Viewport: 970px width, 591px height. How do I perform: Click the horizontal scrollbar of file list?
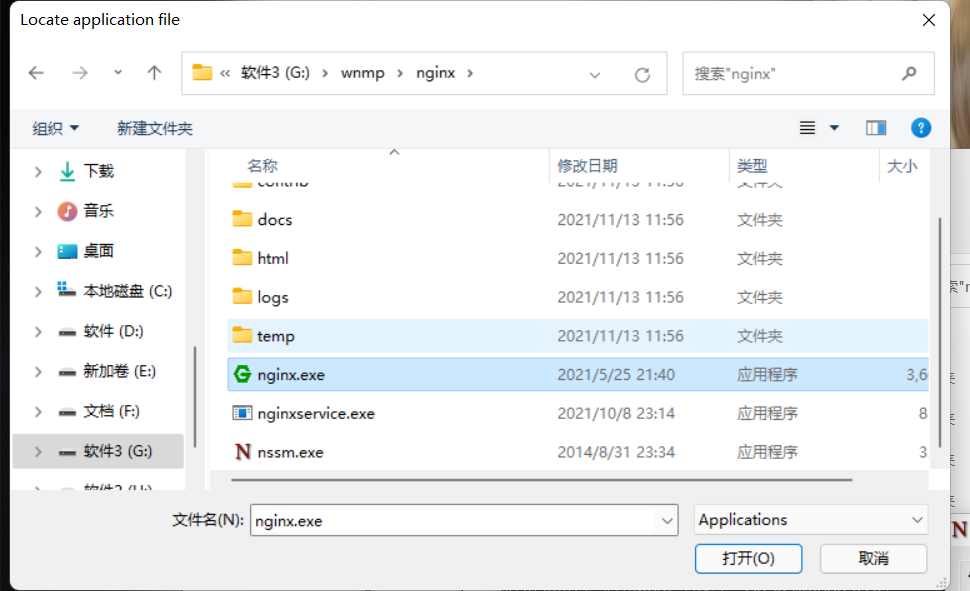tap(542, 480)
